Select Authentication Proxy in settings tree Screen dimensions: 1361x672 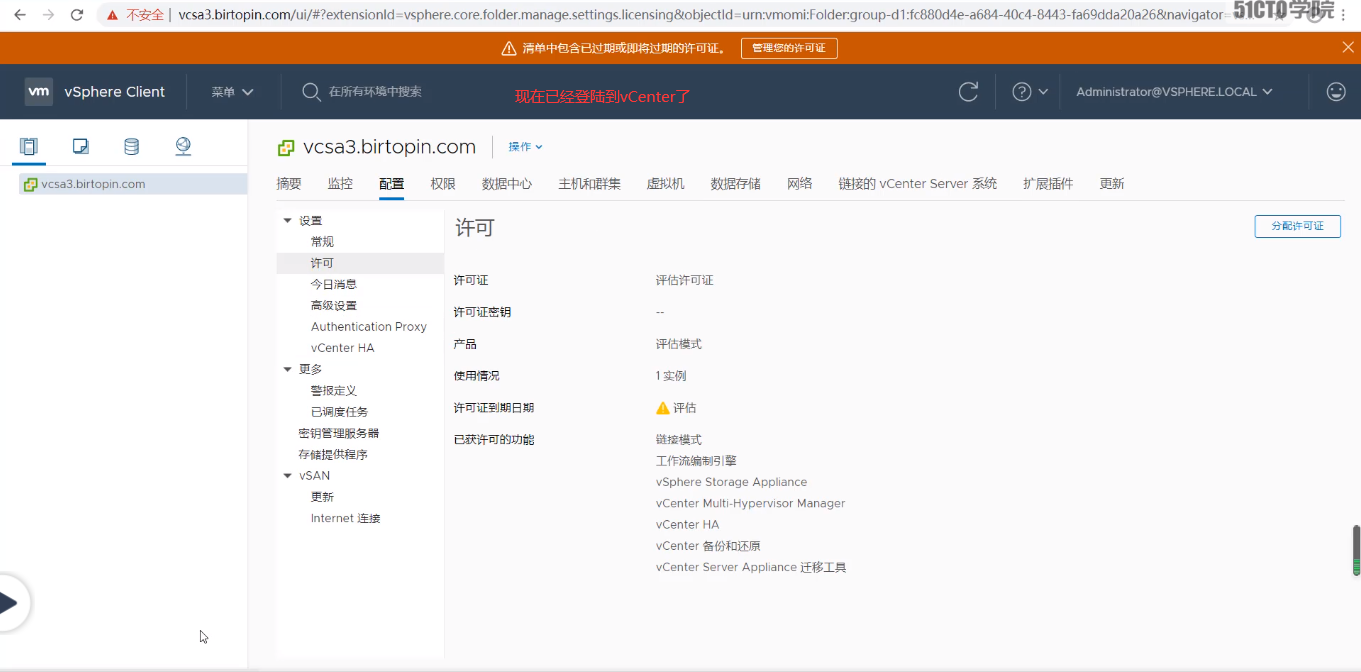369,327
